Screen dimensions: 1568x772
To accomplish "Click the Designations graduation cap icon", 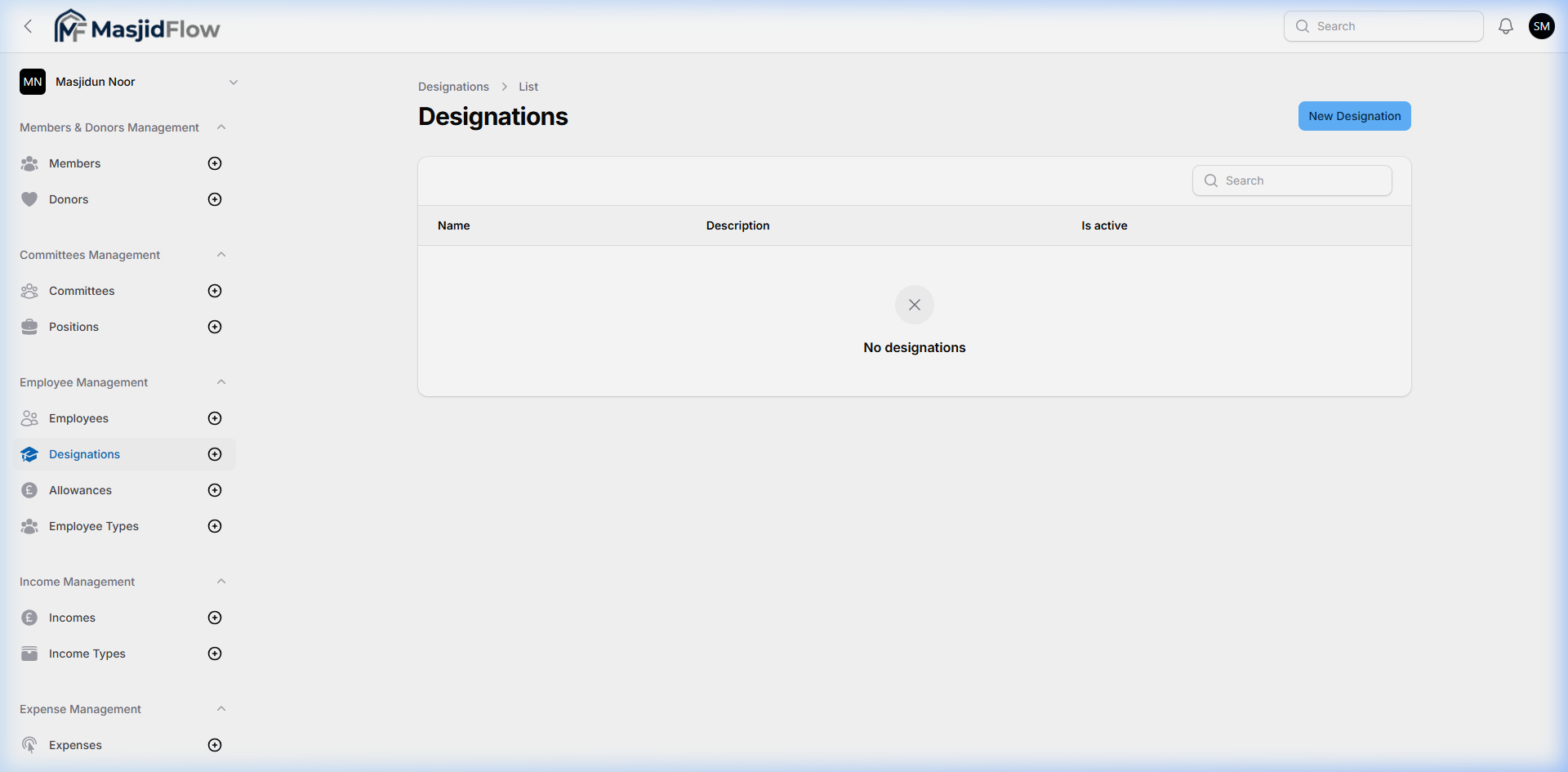I will [x=29, y=454].
